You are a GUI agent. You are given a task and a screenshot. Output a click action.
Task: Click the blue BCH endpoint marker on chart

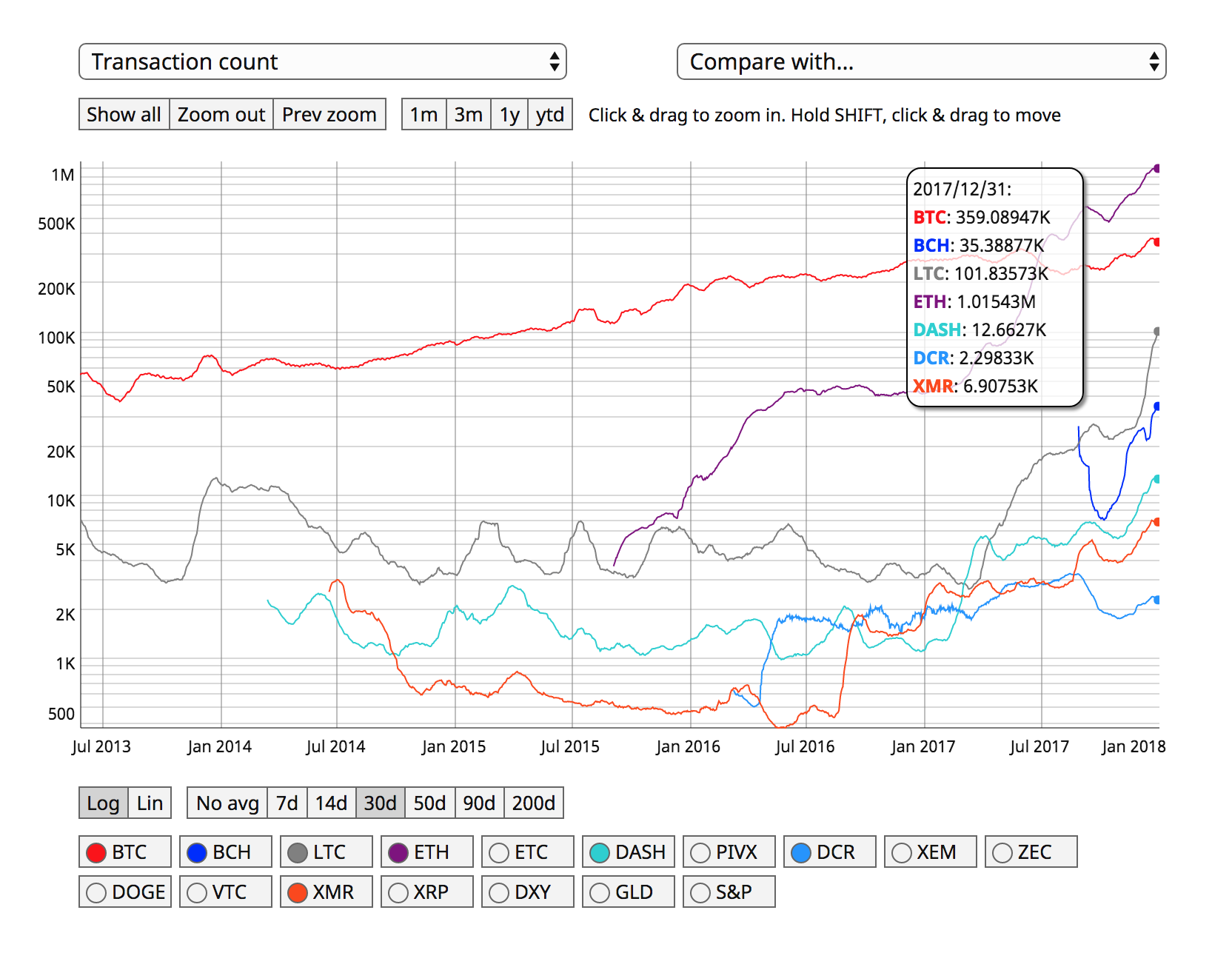pos(1156,407)
